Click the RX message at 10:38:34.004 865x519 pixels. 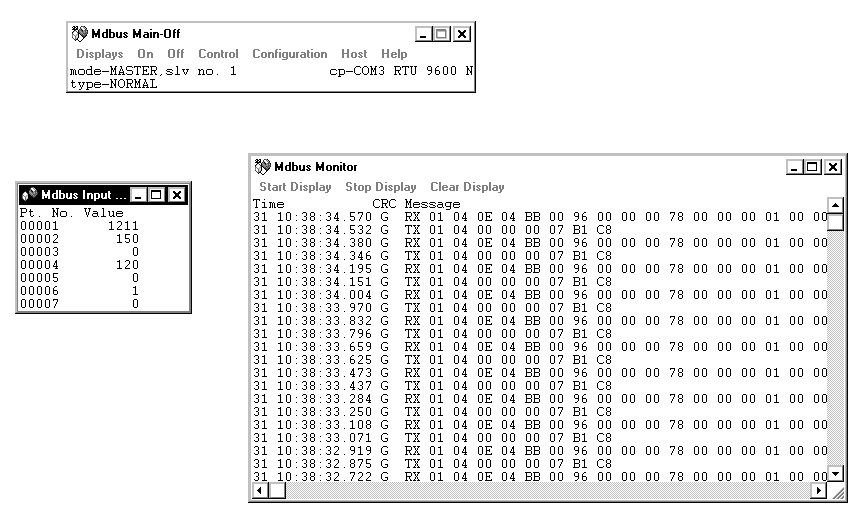(x=540, y=295)
